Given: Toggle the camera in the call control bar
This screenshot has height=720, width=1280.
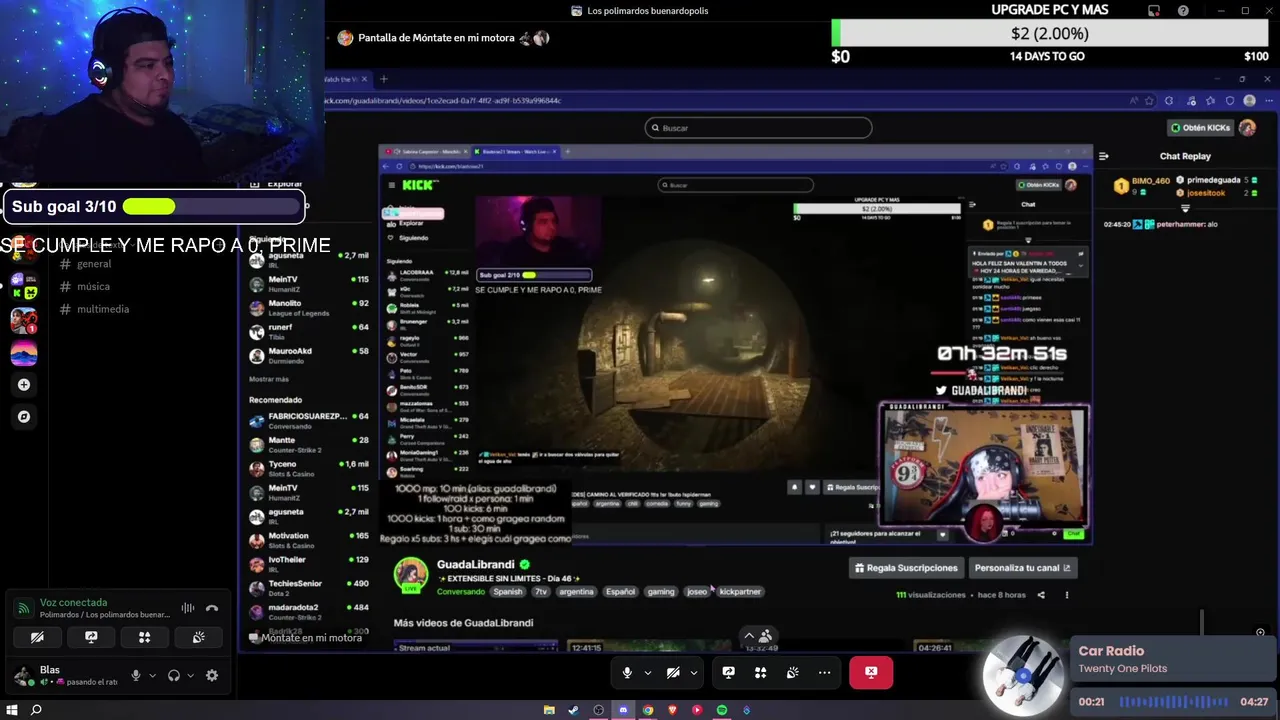Looking at the screenshot, I should click(x=673, y=673).
